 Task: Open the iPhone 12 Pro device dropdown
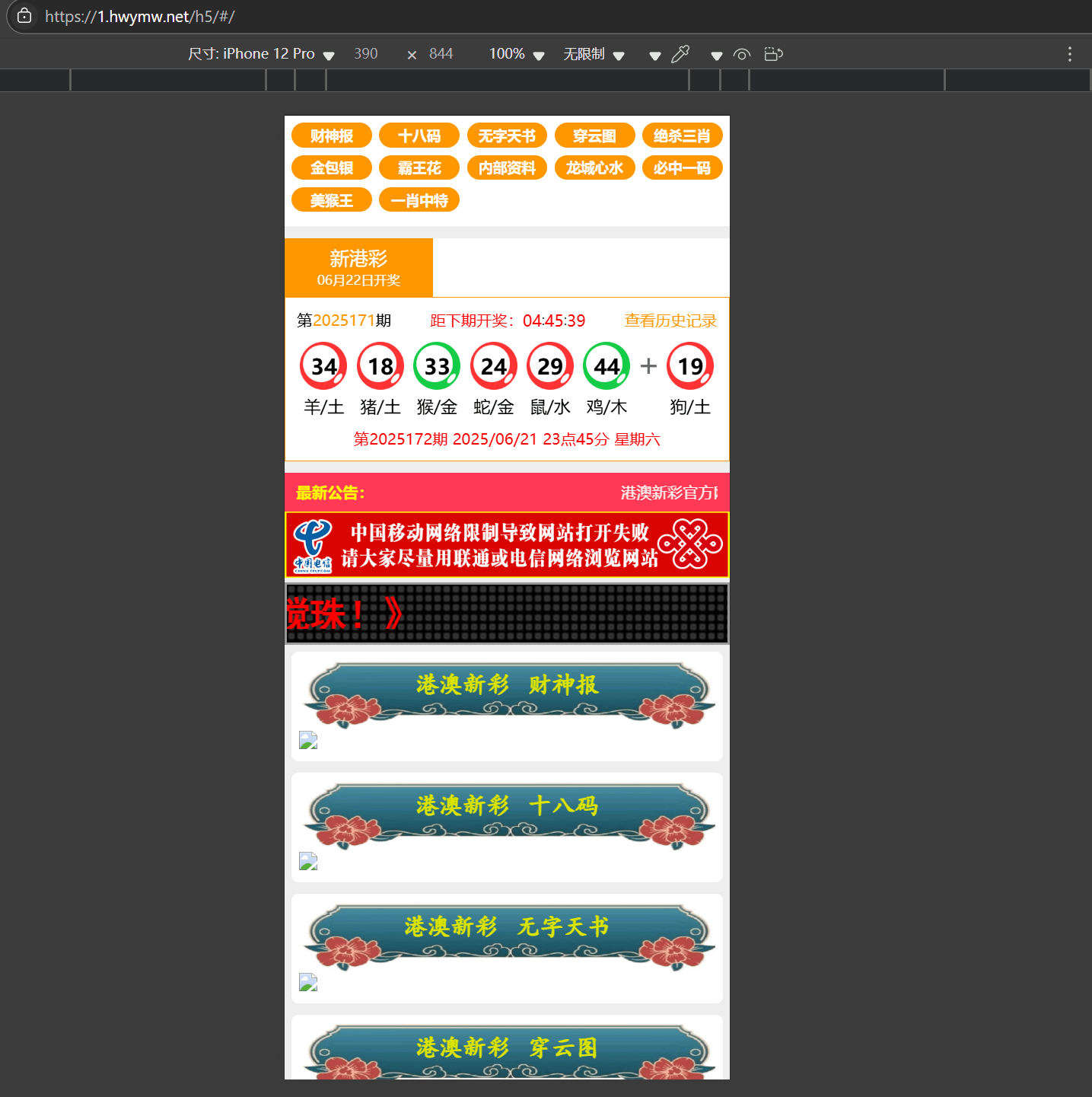(262, 54)
